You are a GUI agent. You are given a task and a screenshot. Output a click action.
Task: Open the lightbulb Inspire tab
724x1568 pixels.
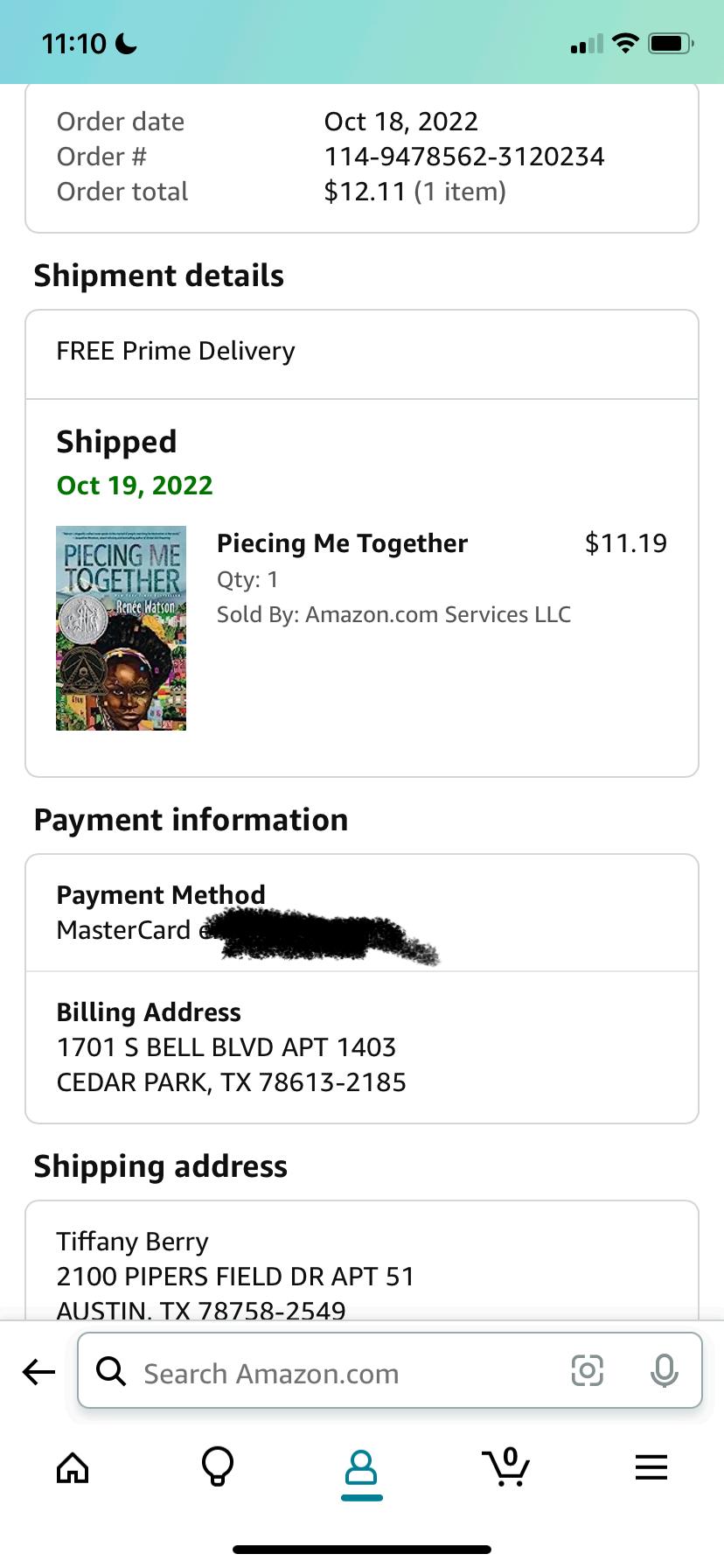tap(218, 1466)
